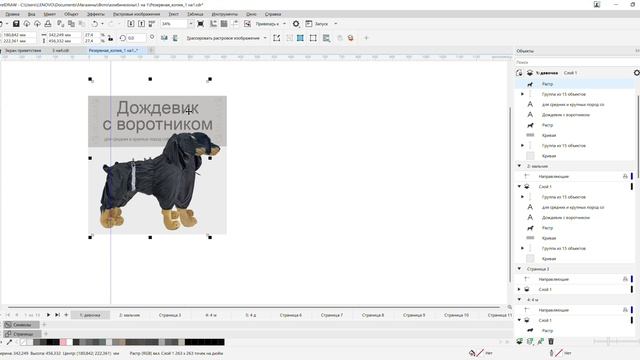Click the cloud upload icon in toolbar

(x=37, y=24)
